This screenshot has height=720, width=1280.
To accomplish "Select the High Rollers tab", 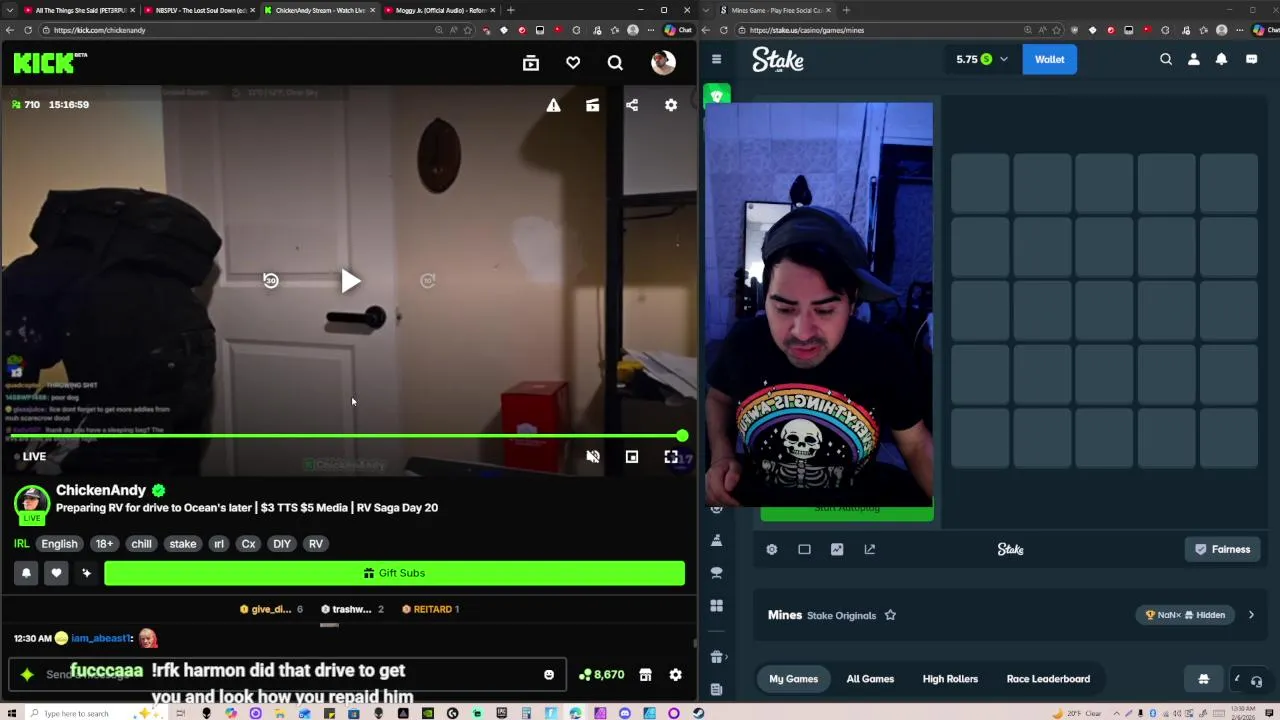I will pos(950,679).
